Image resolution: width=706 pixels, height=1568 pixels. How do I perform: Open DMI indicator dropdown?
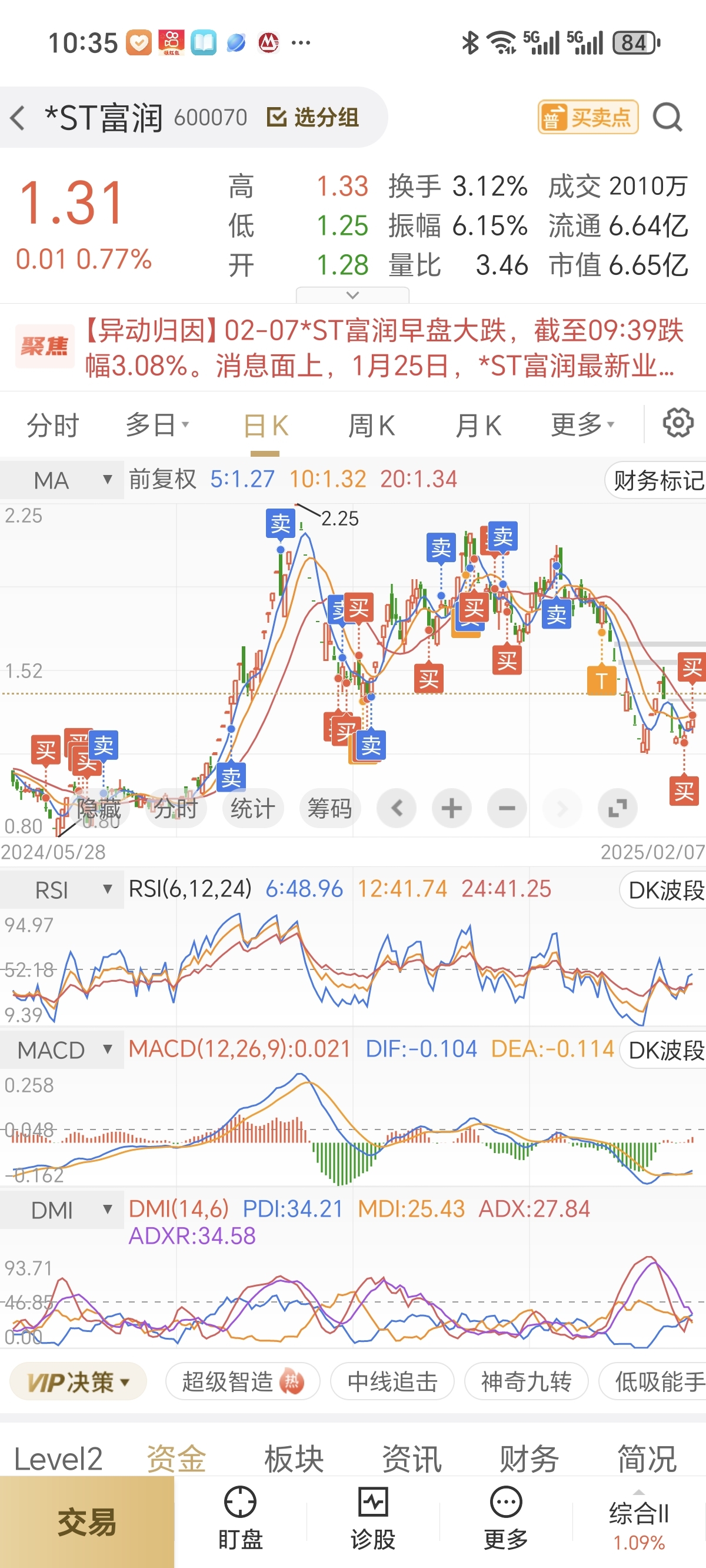click(61, 1210)
